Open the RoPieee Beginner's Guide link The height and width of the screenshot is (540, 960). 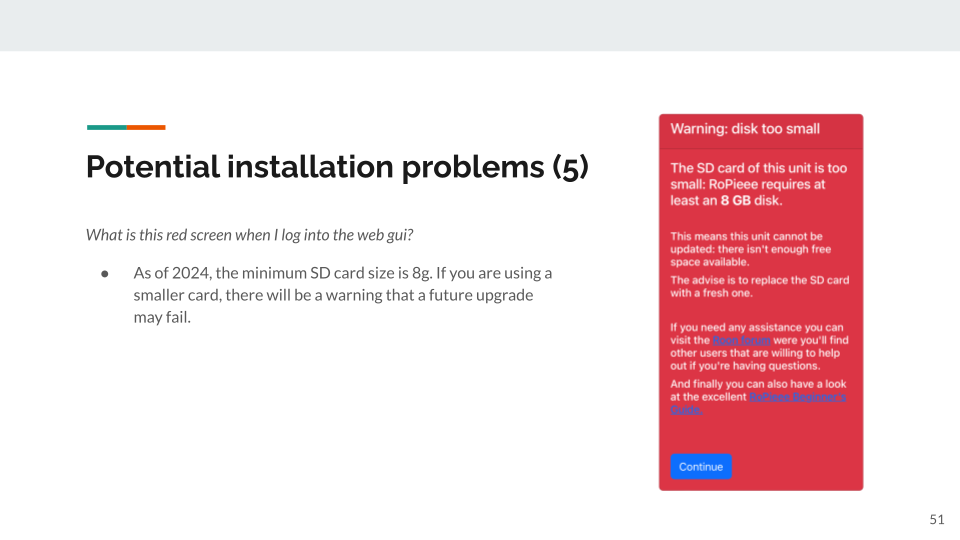759,403
